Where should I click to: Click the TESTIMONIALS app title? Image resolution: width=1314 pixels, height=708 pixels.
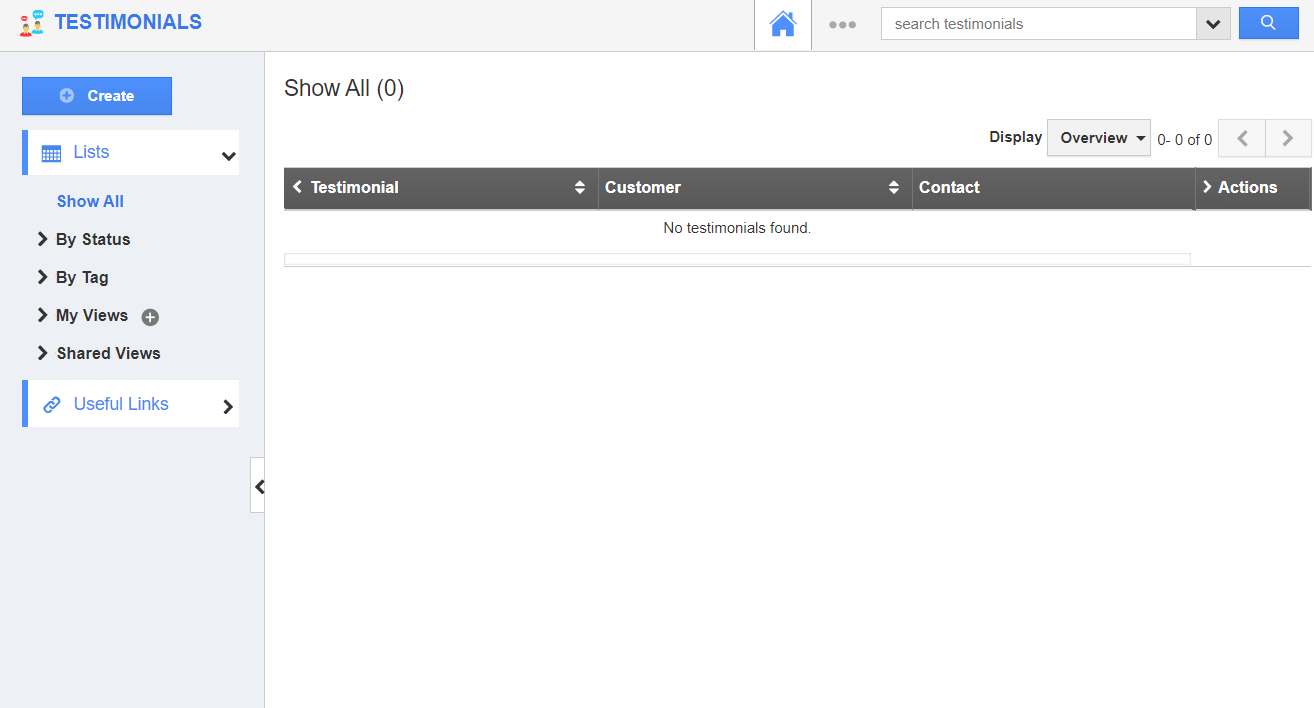(128, 22)
